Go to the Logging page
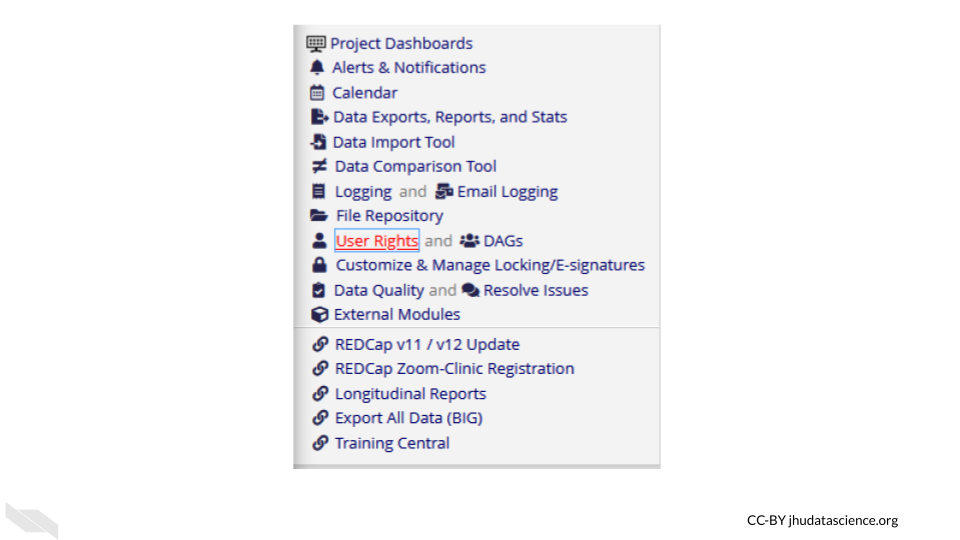This screenshot has height=540, width=960. click(363, 191)
